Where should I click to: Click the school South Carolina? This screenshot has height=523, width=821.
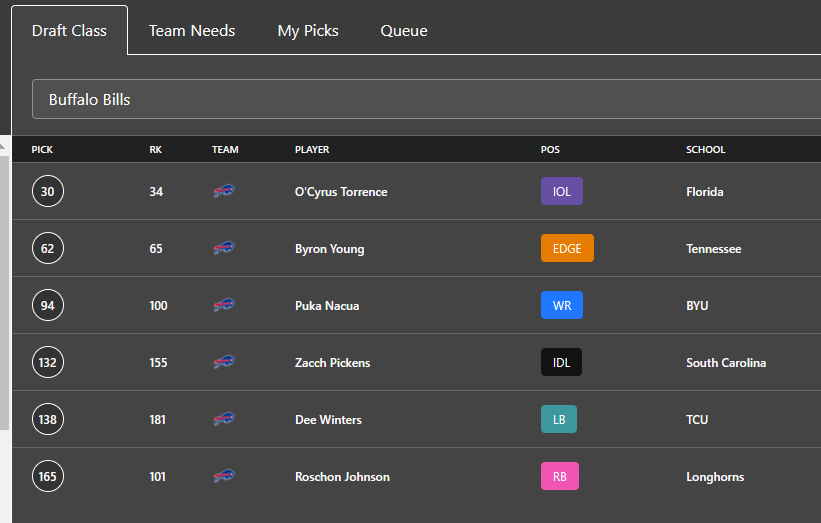coord(726,363)
